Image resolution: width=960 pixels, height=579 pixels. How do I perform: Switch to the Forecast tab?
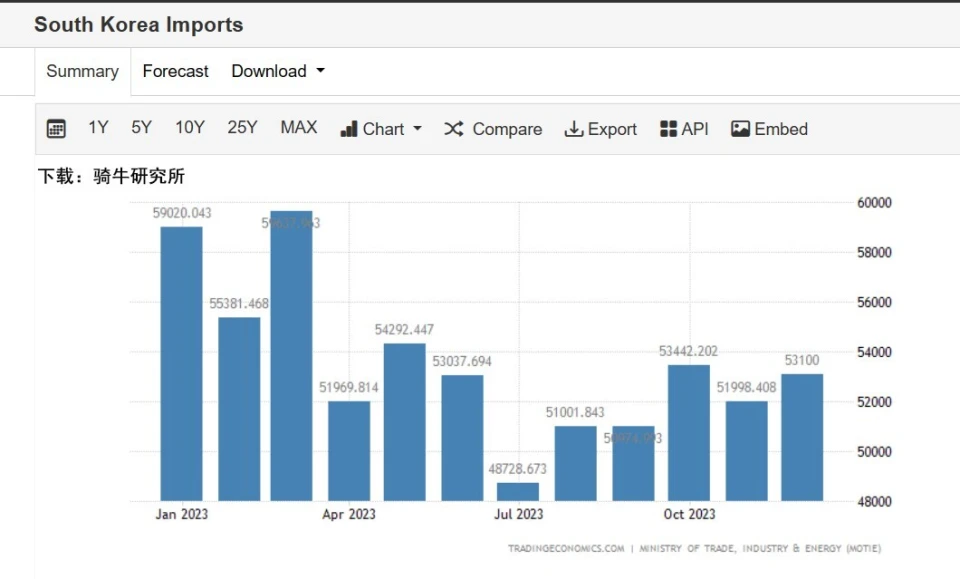point(175,71)
